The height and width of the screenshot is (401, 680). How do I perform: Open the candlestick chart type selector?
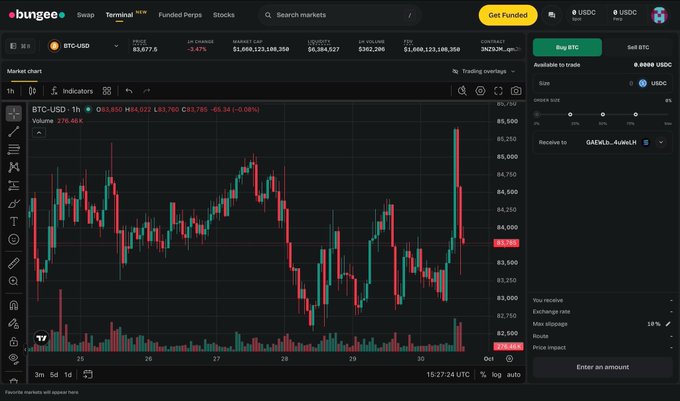(x=33, y=91)
